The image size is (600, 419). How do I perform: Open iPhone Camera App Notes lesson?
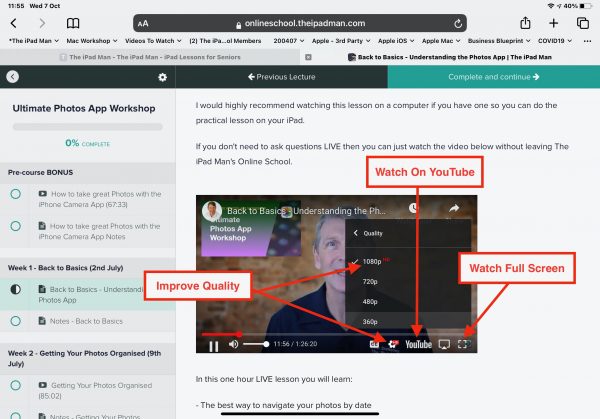99,231
